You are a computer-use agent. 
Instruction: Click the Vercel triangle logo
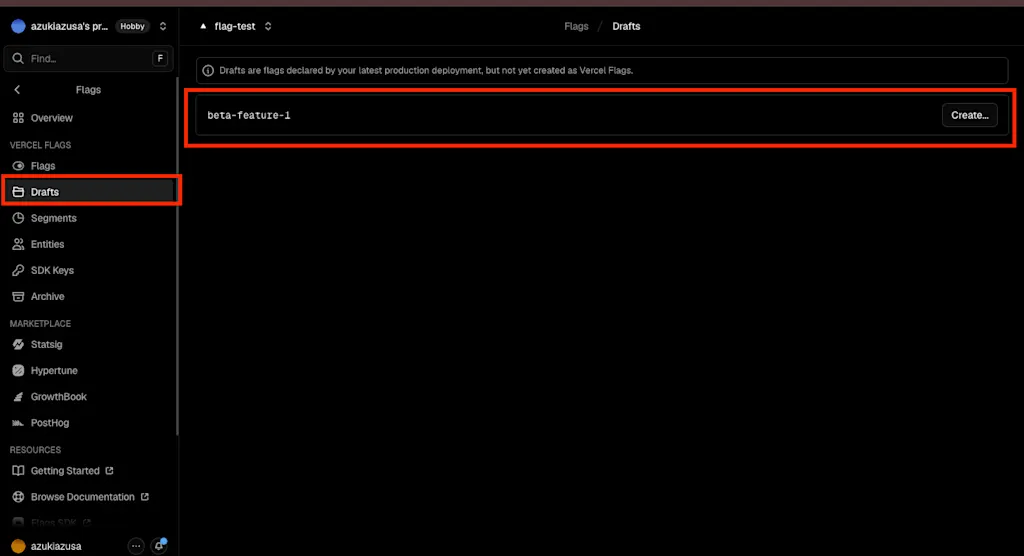tap(203, 26)
